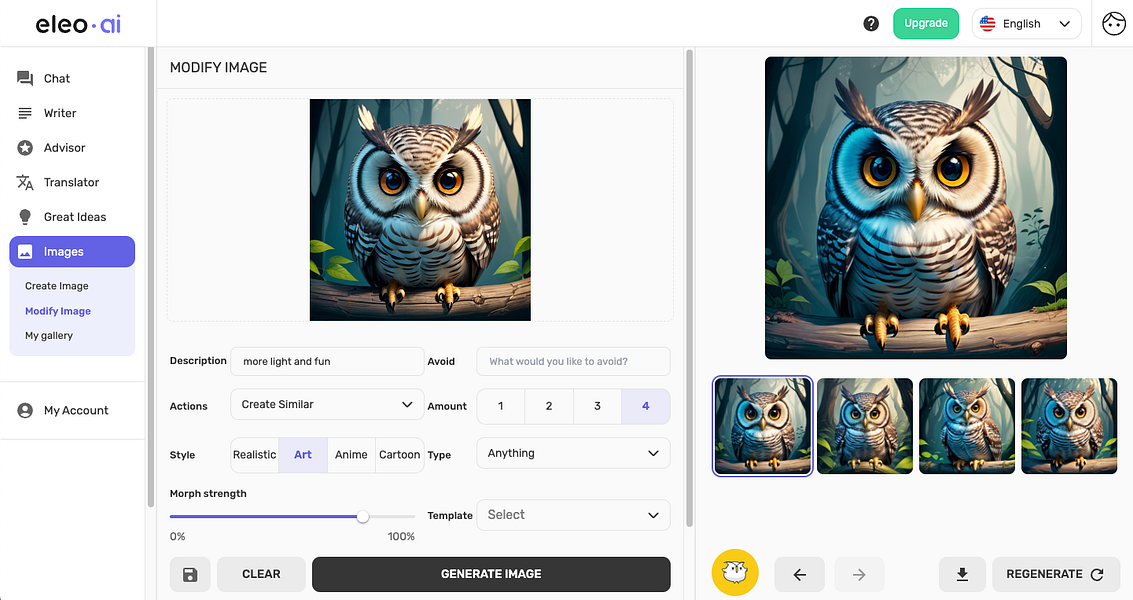Image resolution: width=1133 pixels, height=600 pixels.
Task: Go to next result with right arrow
Action: point(859,575)
